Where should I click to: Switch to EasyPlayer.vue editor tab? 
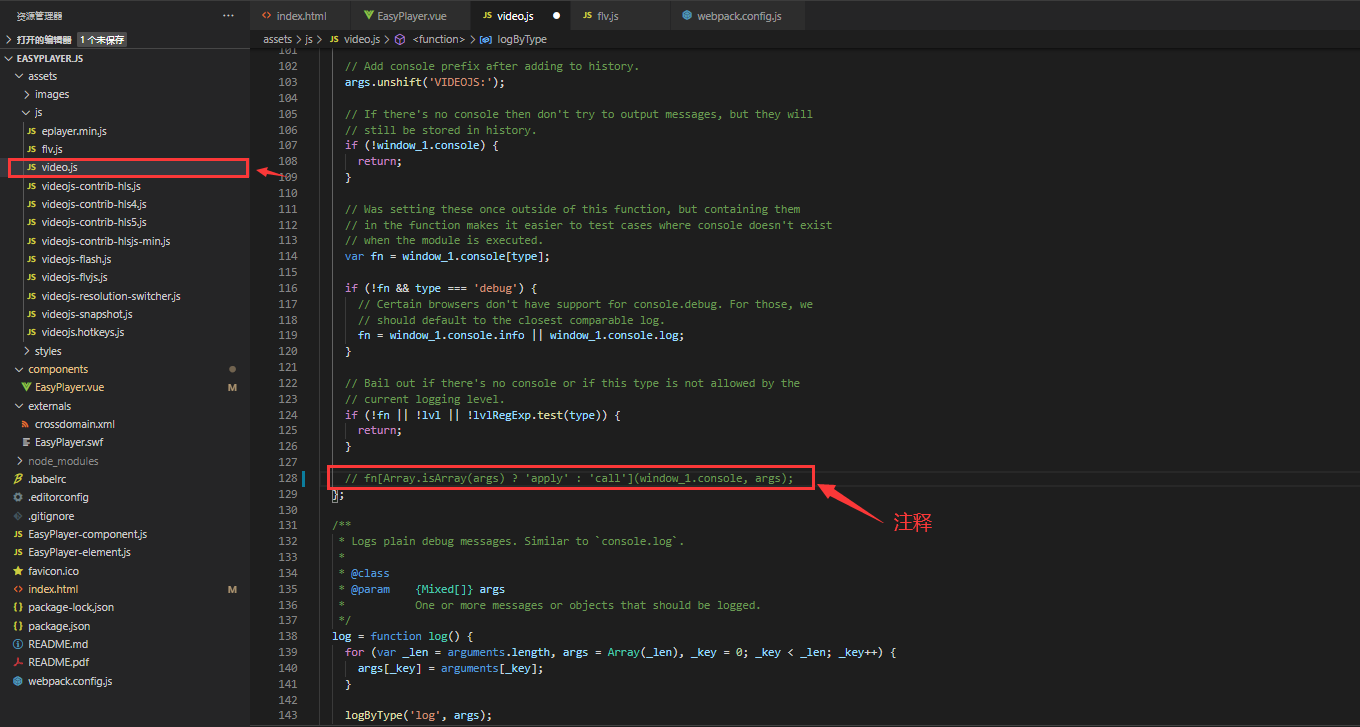pyautogui.click(x=411, y=16)
